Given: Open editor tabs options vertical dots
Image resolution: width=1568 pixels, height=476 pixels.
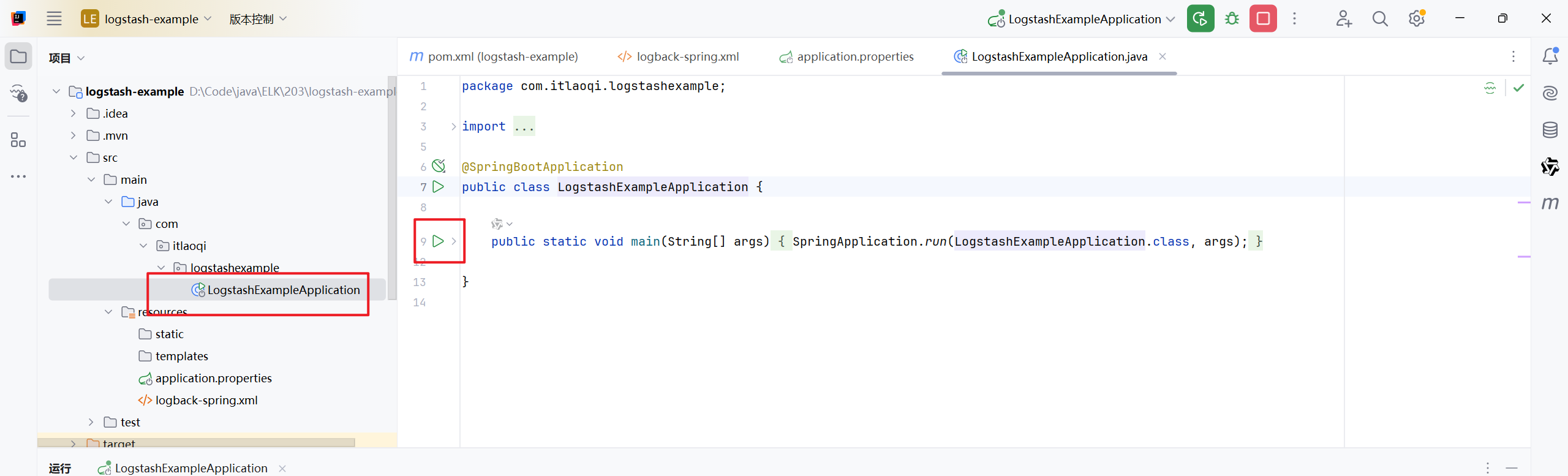Looking at the screenshot, I should (1513, 56).
